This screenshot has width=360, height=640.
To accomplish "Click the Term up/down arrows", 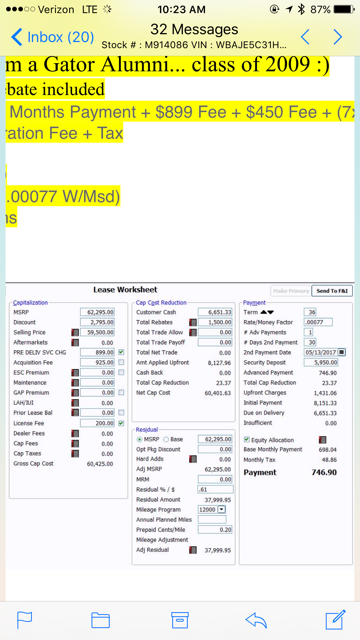I will click(x=267, y=312).
